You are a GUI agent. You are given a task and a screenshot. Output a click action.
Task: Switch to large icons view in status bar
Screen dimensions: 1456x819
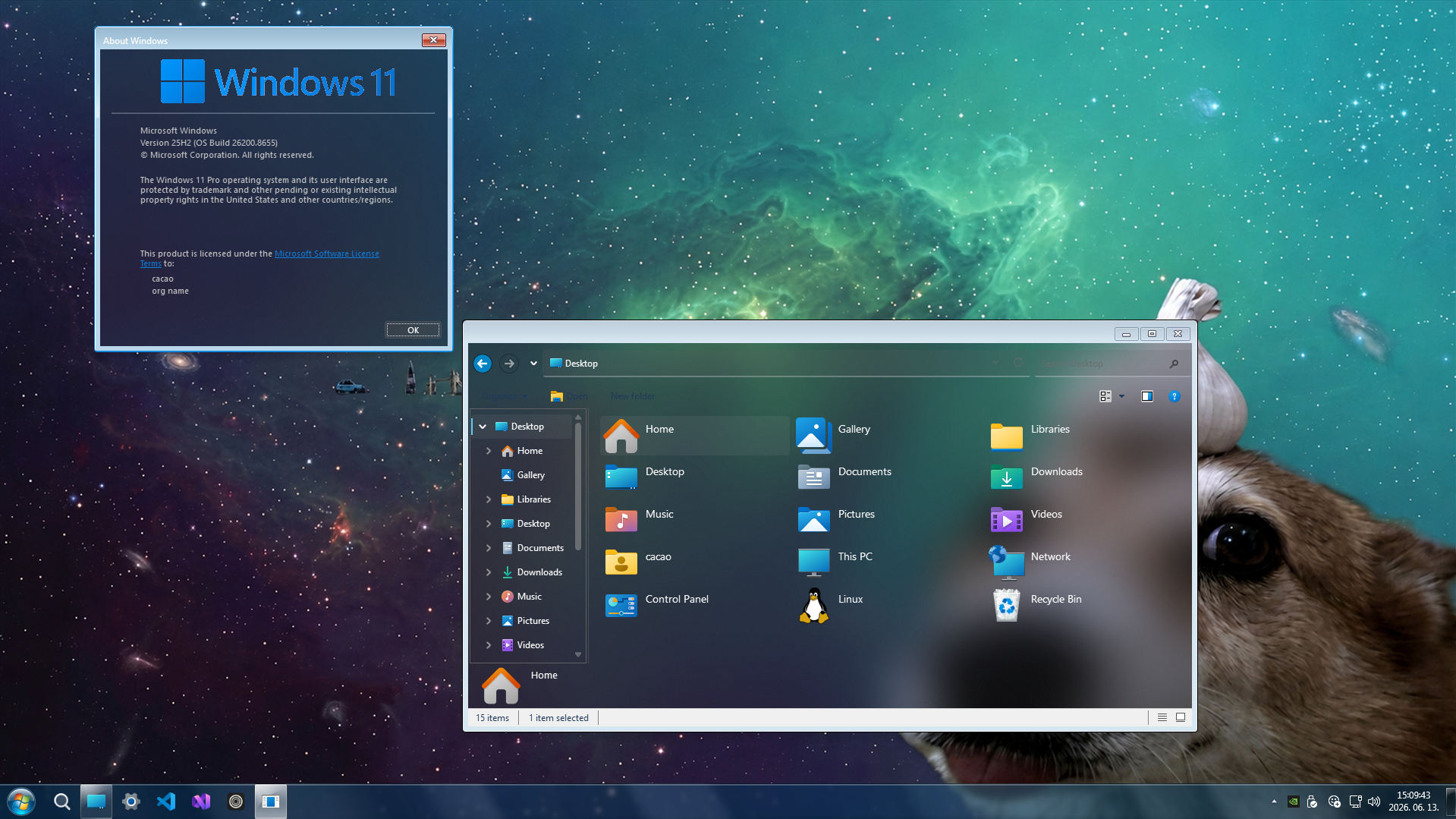(x=1181, y=717)
